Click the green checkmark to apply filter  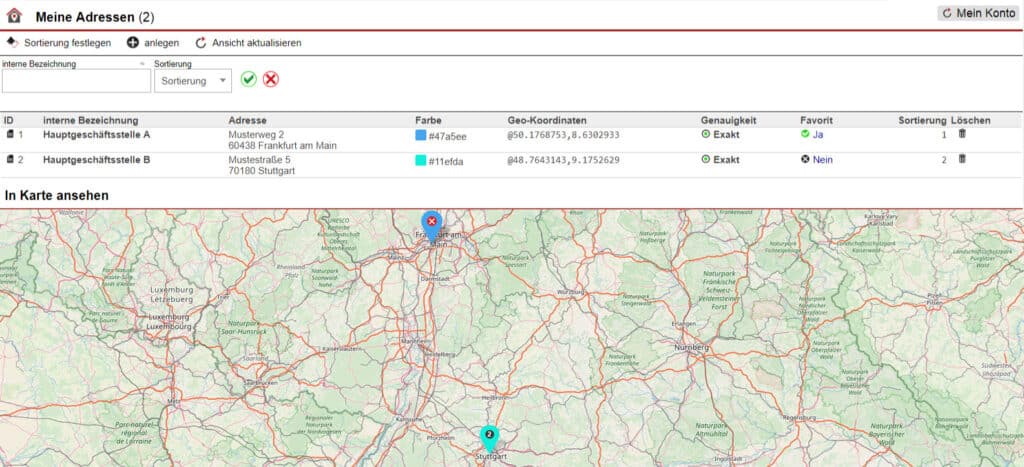[248, 79]
